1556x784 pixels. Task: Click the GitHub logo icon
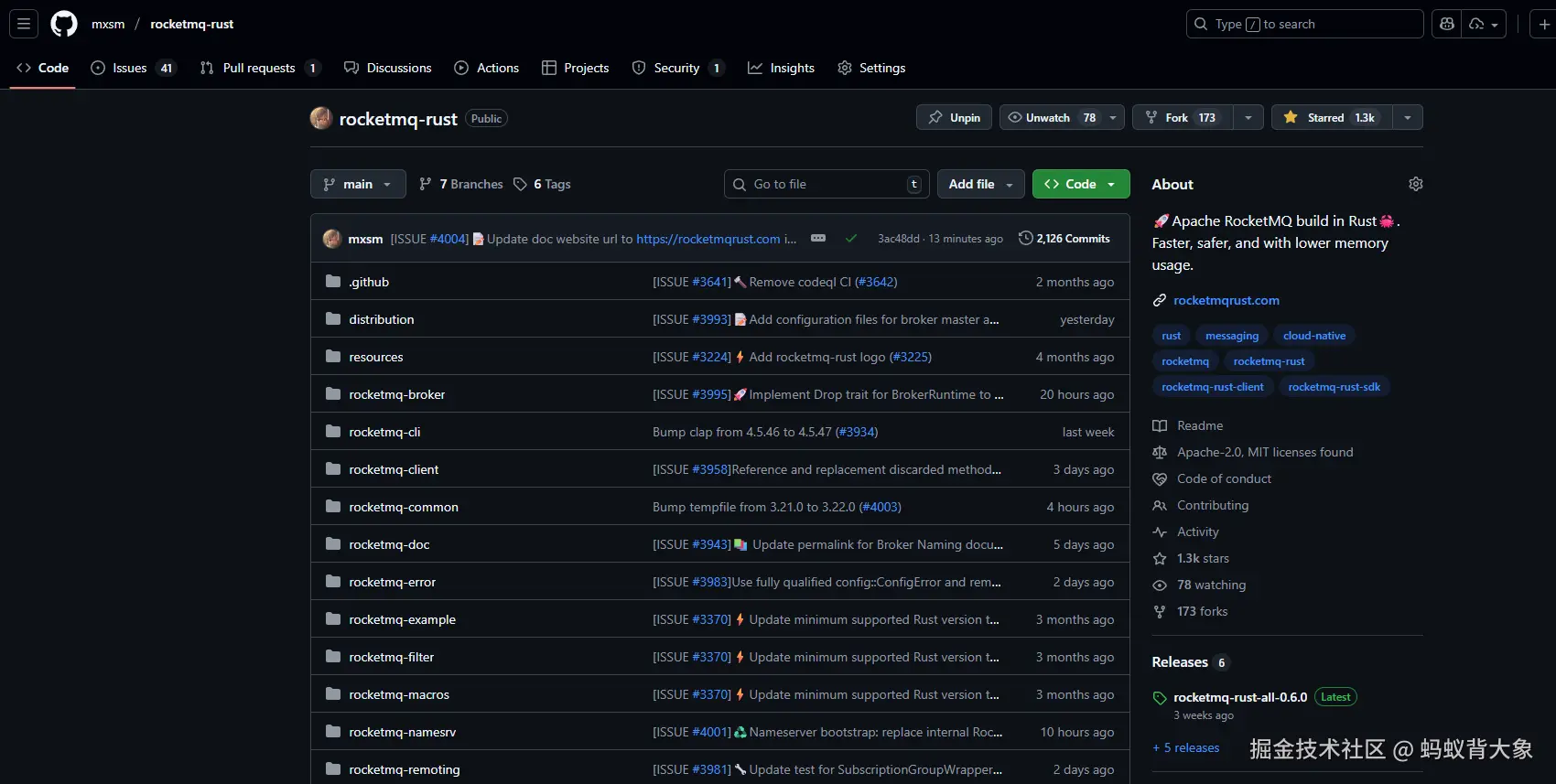[x=64, y=24]
